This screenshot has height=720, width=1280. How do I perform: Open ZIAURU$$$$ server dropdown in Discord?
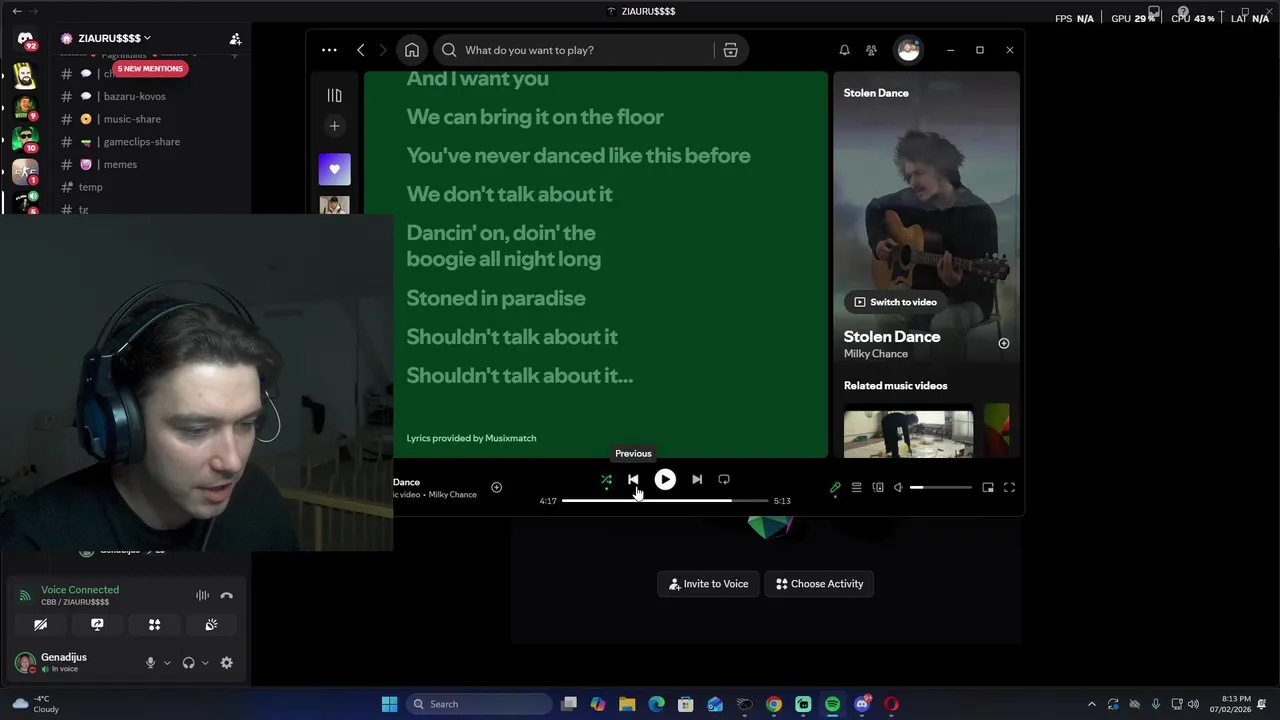click(114, 38)
